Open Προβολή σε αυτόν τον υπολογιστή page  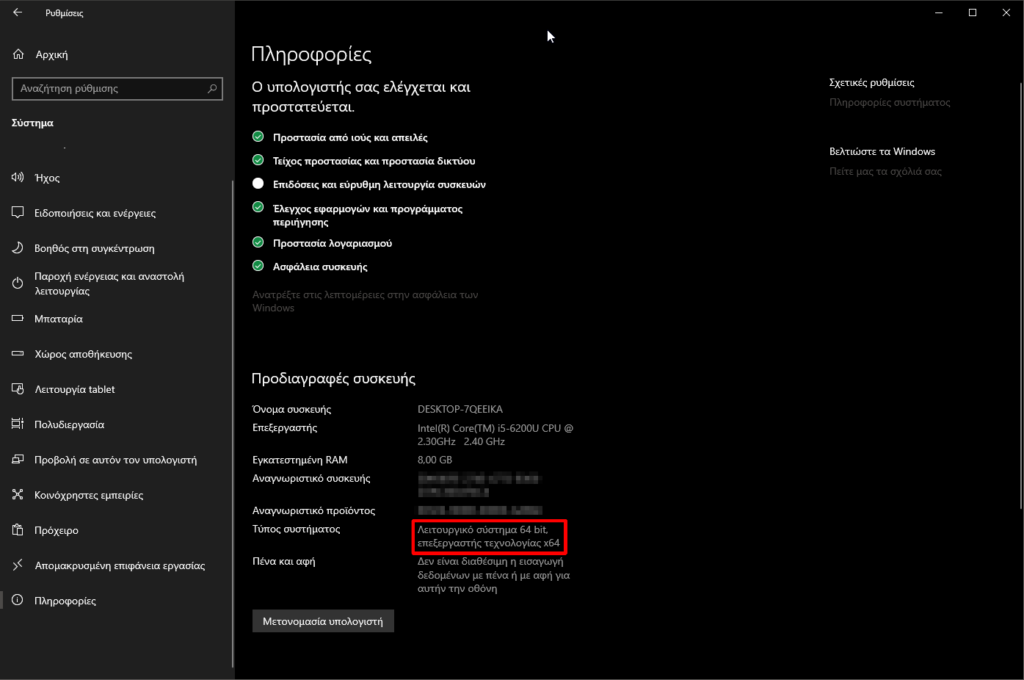coord(115,460)
